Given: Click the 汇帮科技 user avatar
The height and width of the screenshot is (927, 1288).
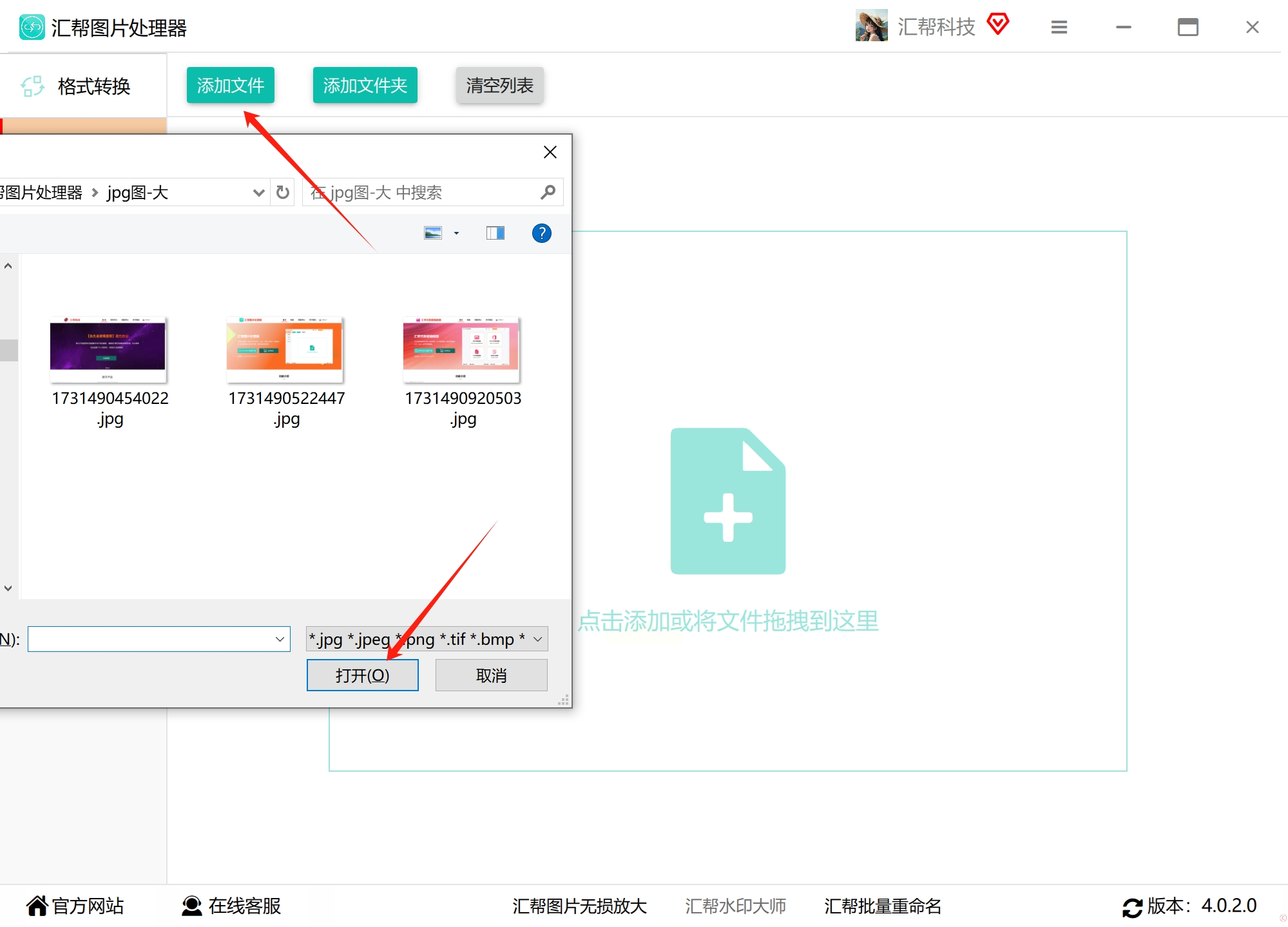Looking at the screenshot, I should tap(871, 26).
